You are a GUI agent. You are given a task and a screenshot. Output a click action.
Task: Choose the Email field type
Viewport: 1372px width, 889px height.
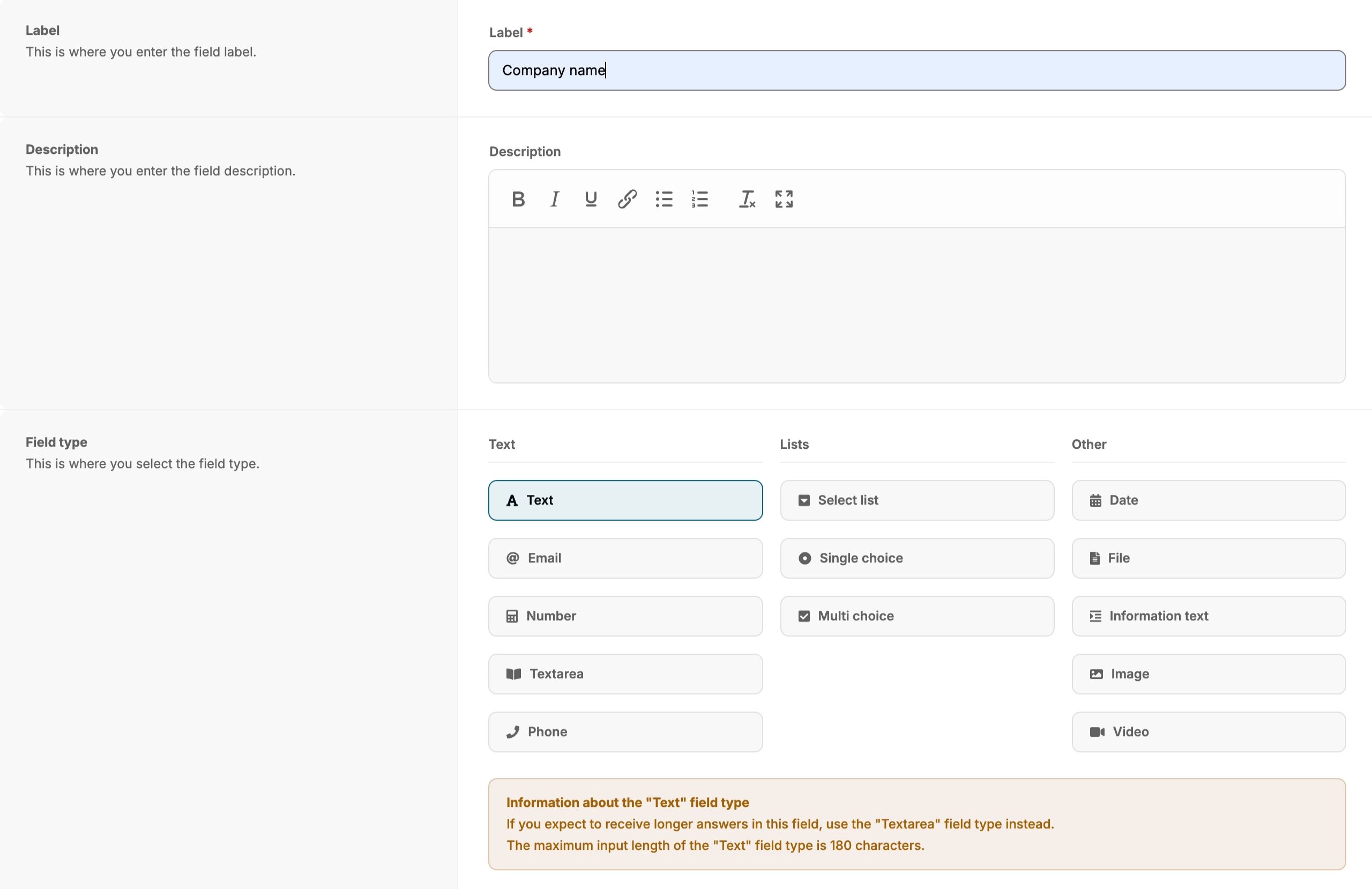click(625, 558)
